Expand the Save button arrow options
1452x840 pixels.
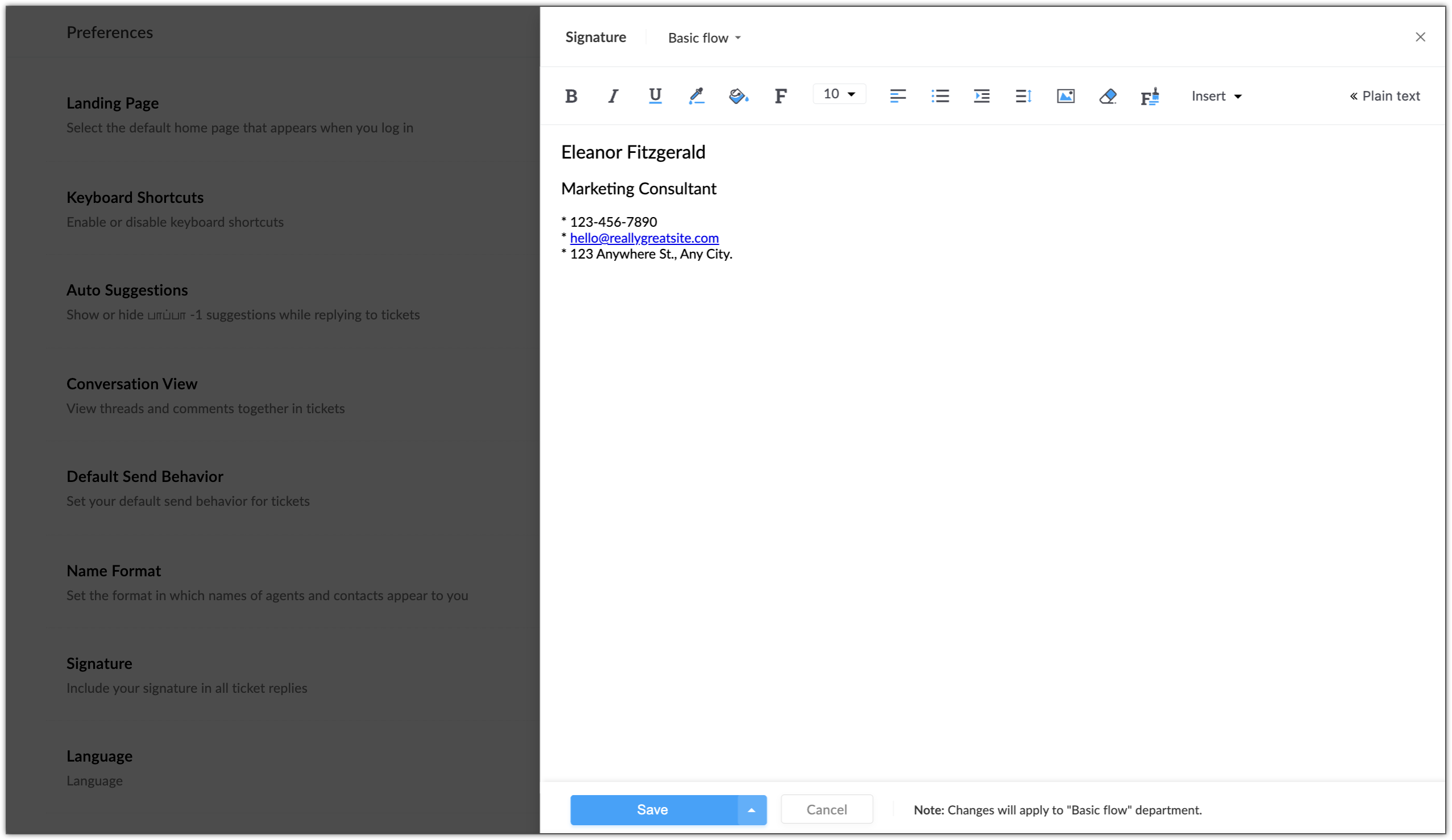point(752,810)
